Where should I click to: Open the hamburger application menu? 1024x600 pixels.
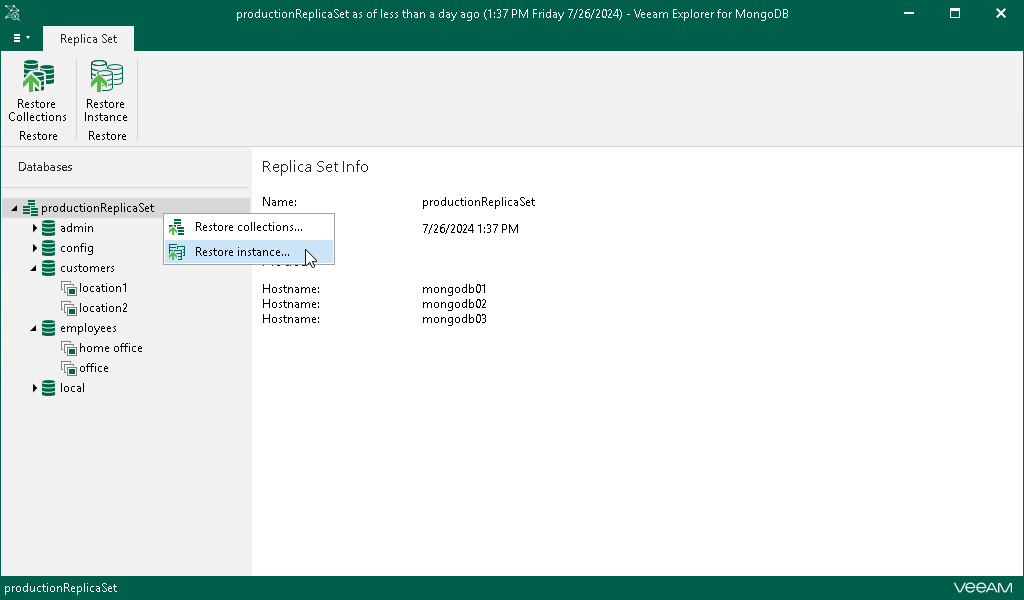tap(22, 38)
